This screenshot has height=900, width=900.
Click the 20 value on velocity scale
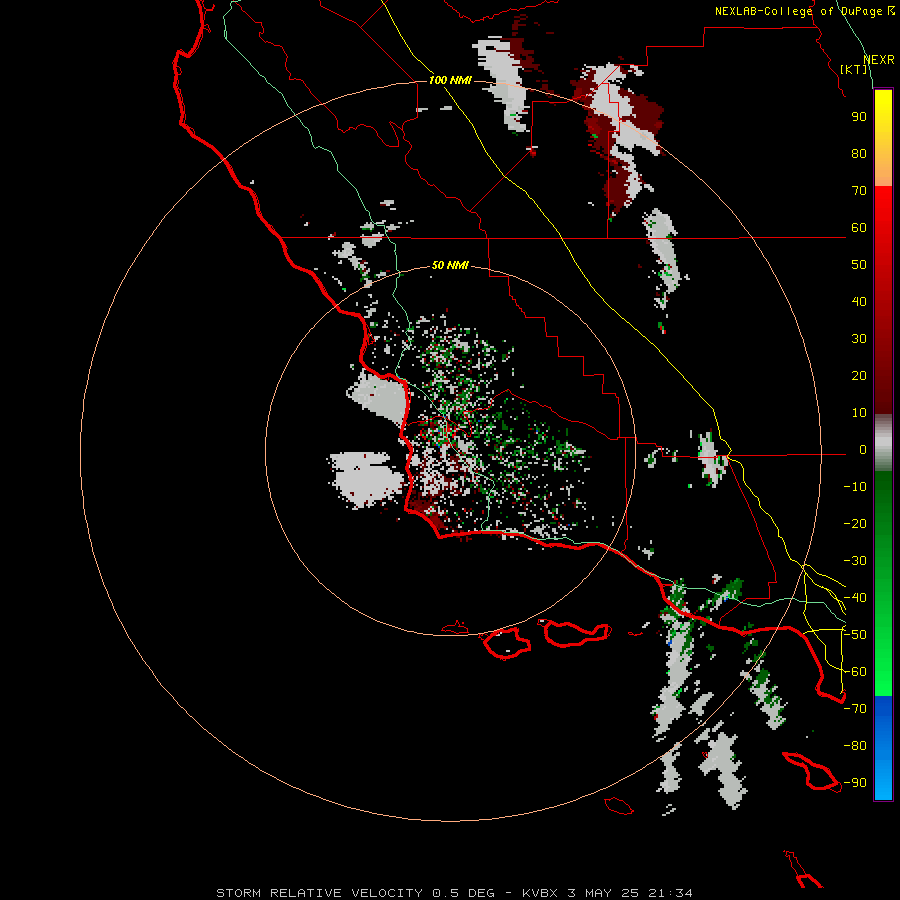(859, 376)
